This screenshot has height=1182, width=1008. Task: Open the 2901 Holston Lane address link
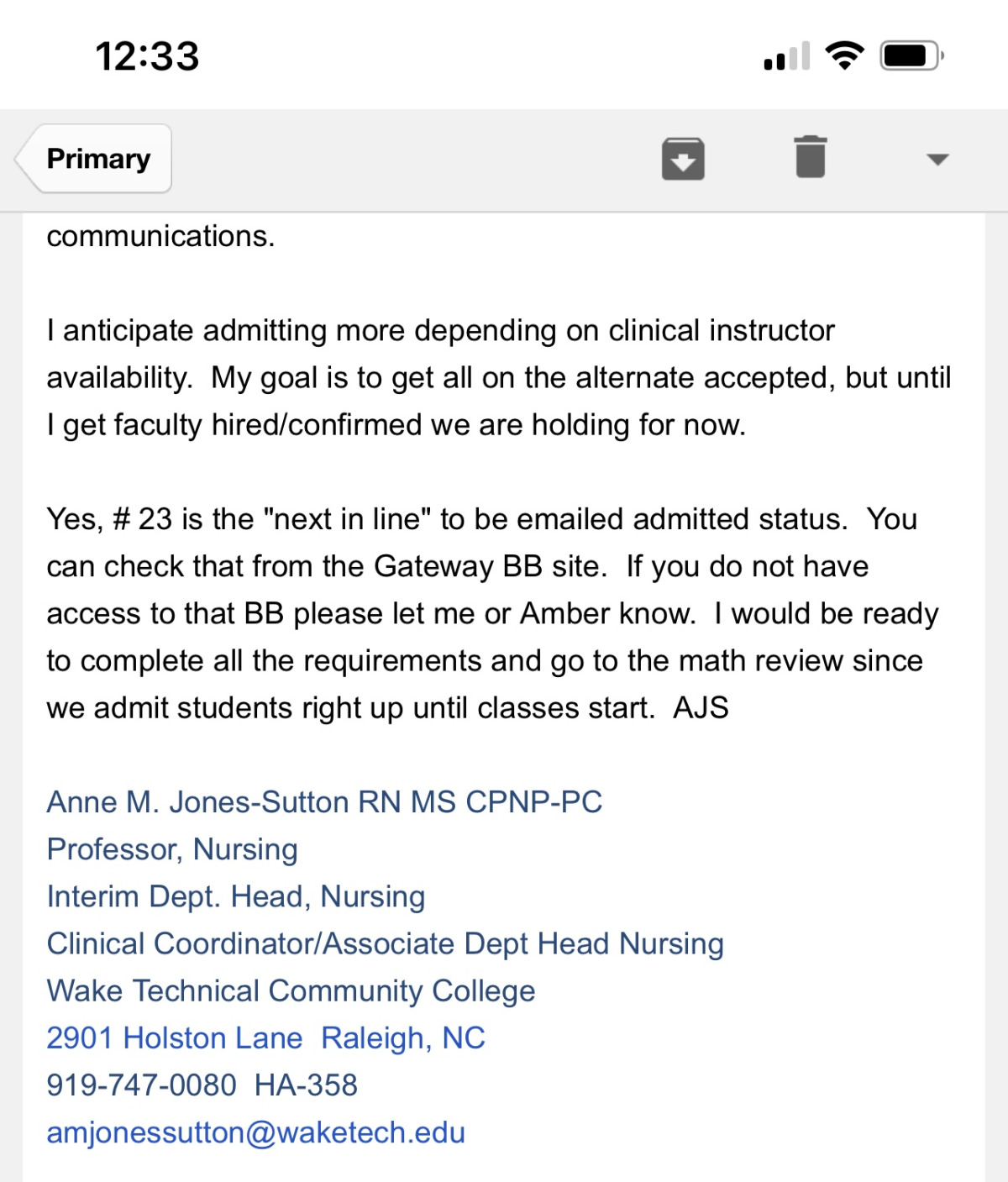pos(175,1038)
